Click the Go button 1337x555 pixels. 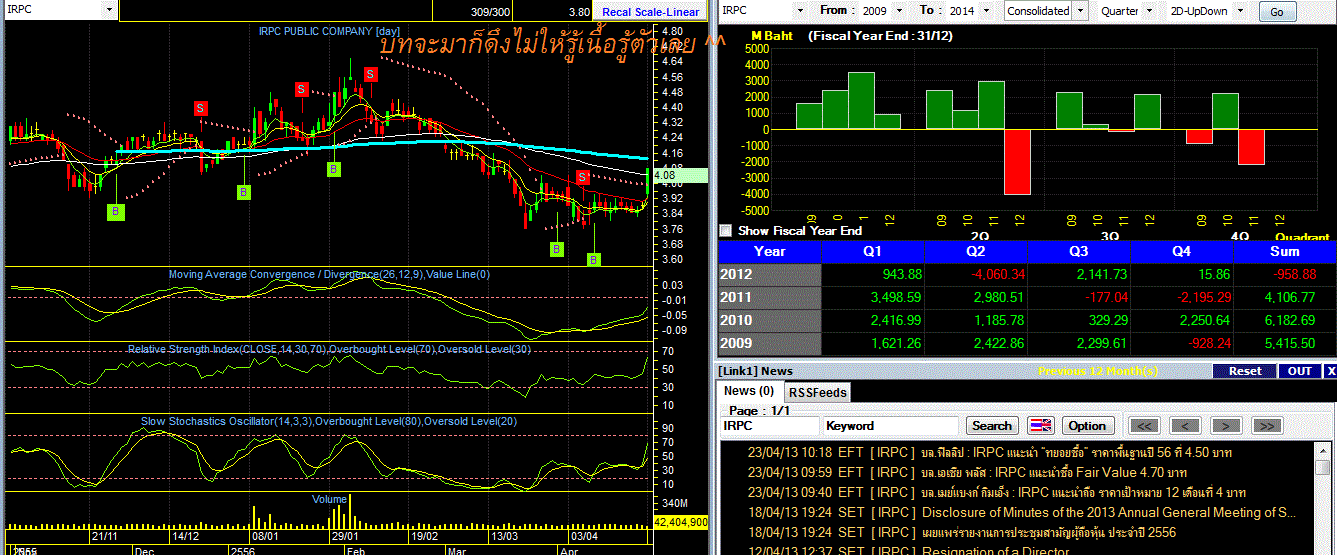(1276, 12)
